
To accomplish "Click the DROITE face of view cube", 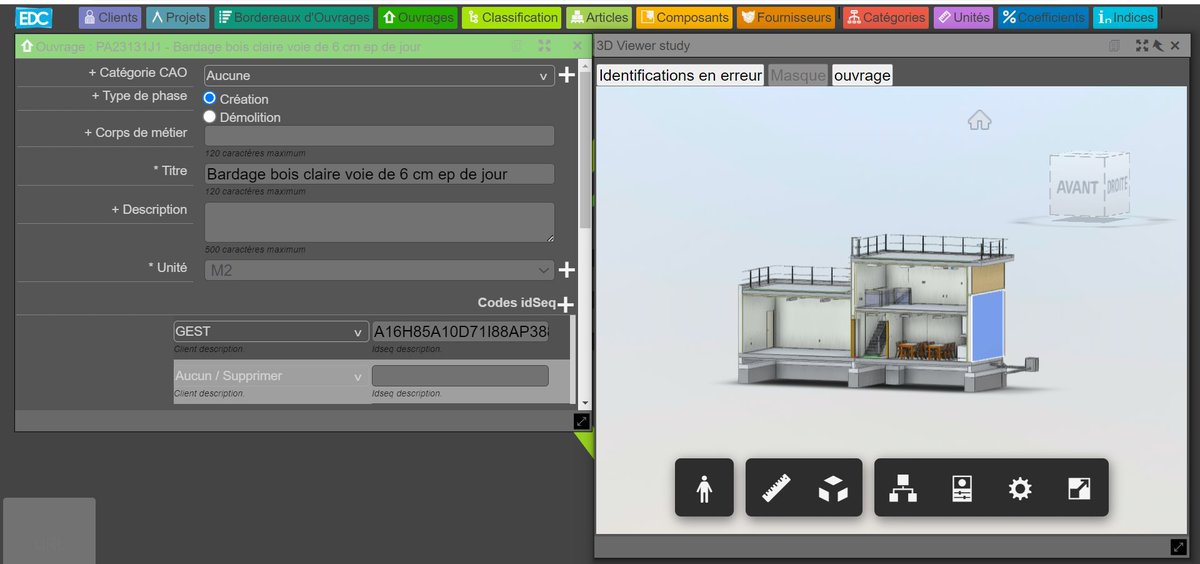I will [x=1116, y=185].
